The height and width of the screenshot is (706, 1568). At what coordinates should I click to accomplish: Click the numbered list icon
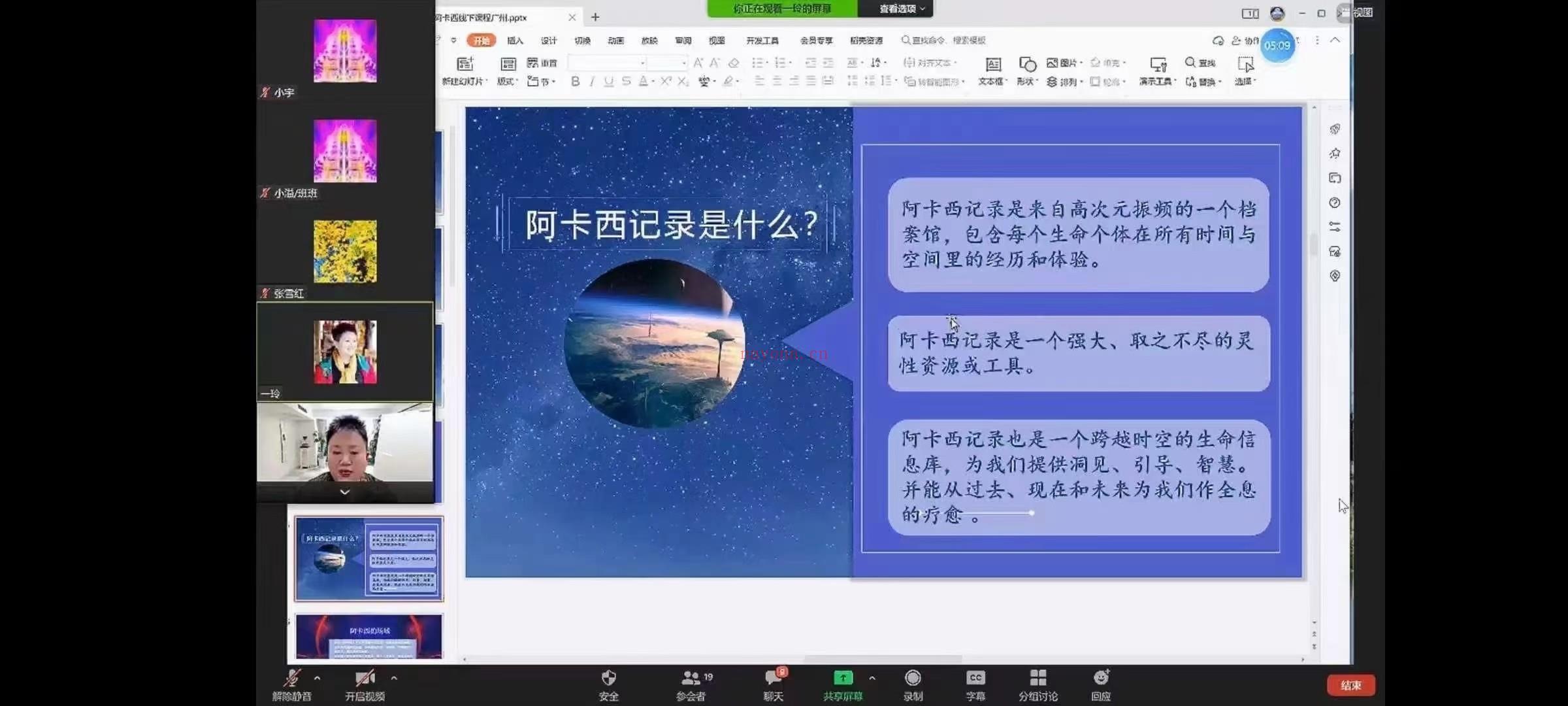[x=780, y=63]
